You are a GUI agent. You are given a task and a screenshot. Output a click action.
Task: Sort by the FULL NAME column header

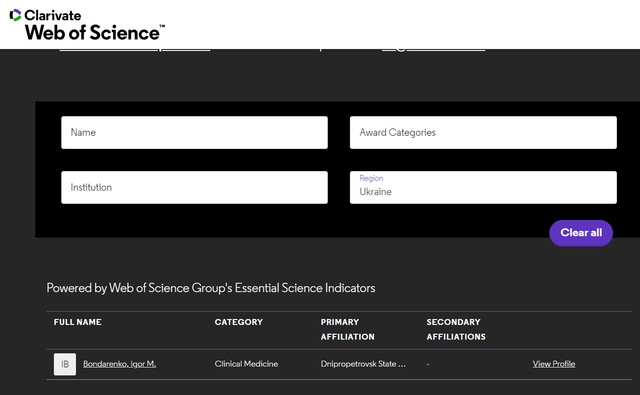[78, 322]
